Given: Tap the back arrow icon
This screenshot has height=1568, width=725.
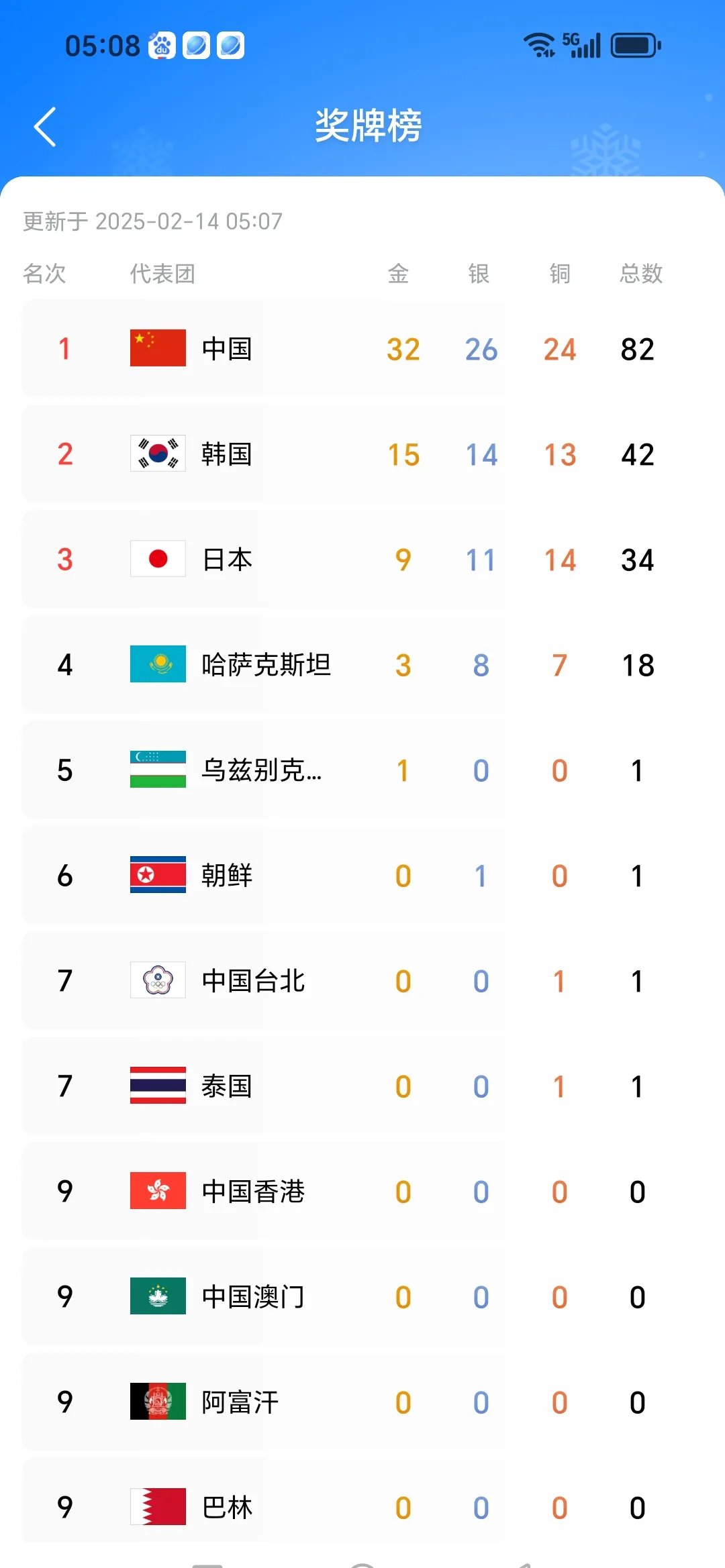Looking at the screenshot, I should point(45,127).
